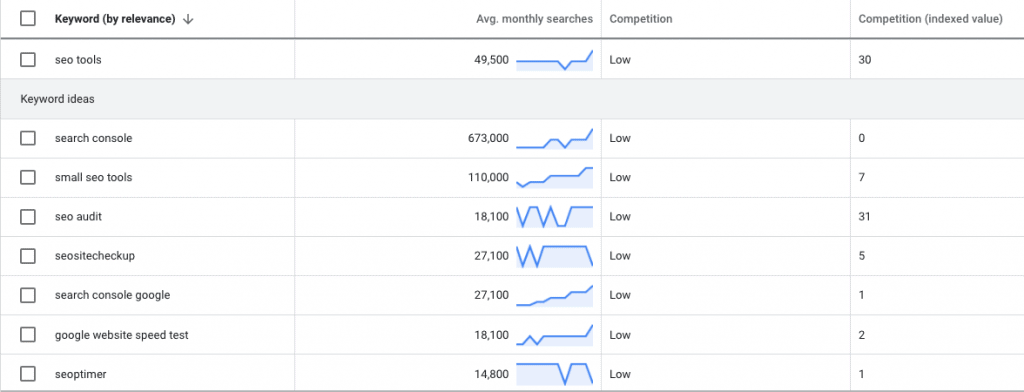
Task: Click the 'seo audit' trend sparkline
Action: point(554,217)
